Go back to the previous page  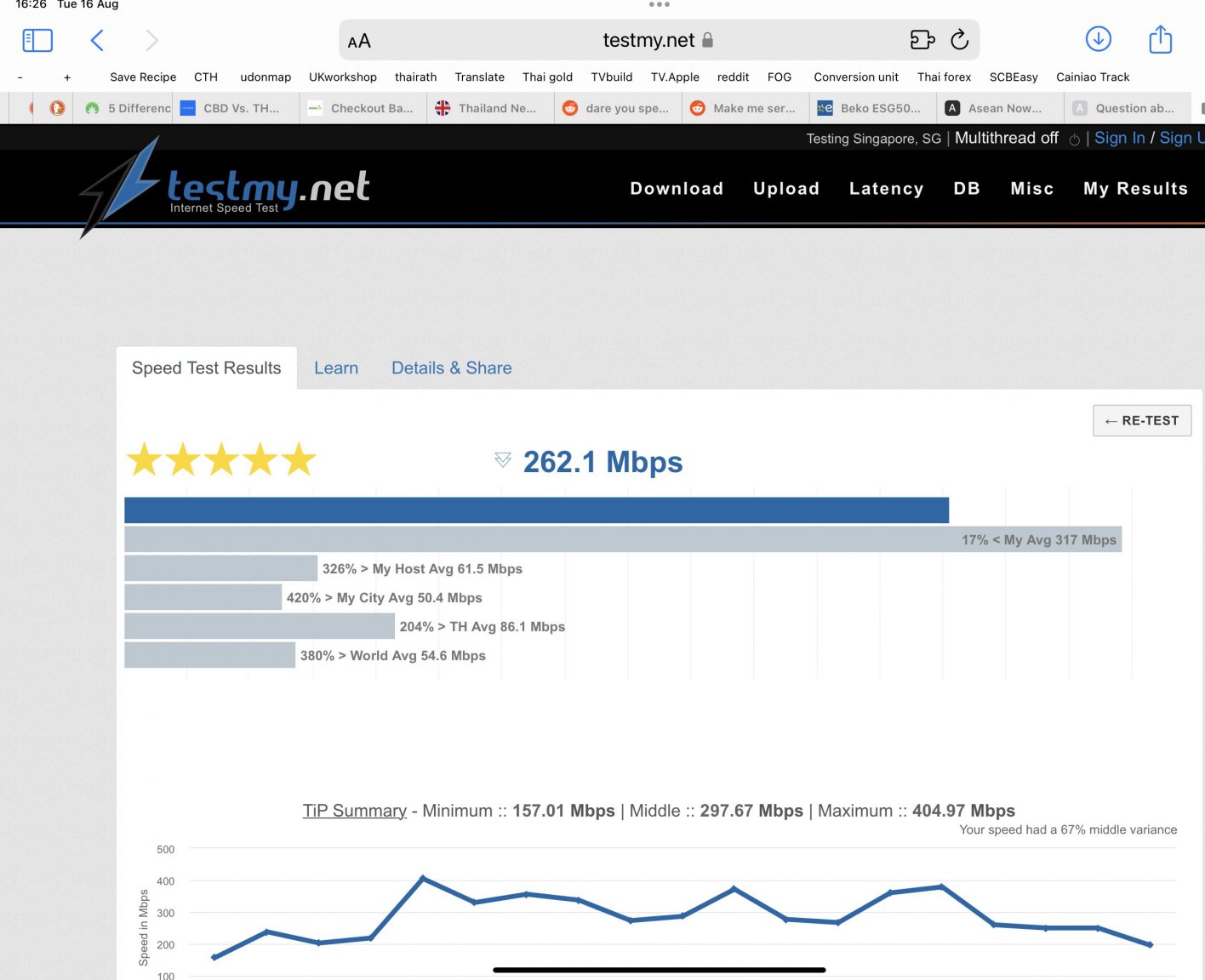97,40
